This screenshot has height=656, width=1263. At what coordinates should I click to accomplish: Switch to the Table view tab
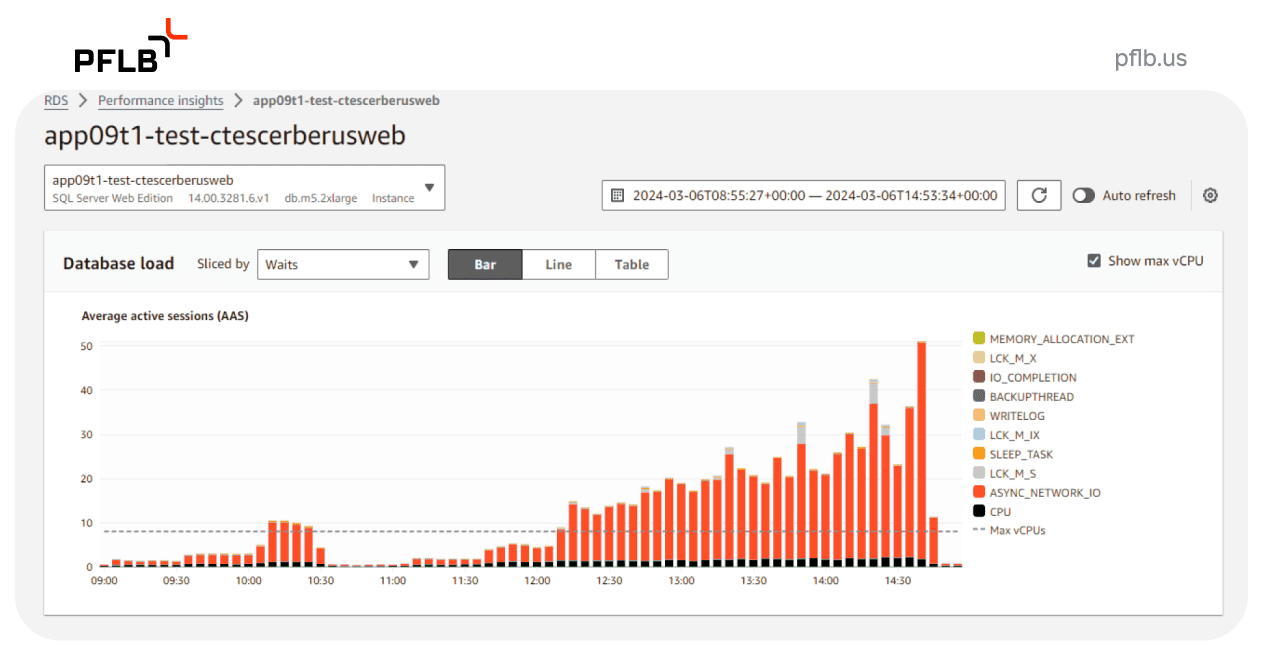point(632,264)
